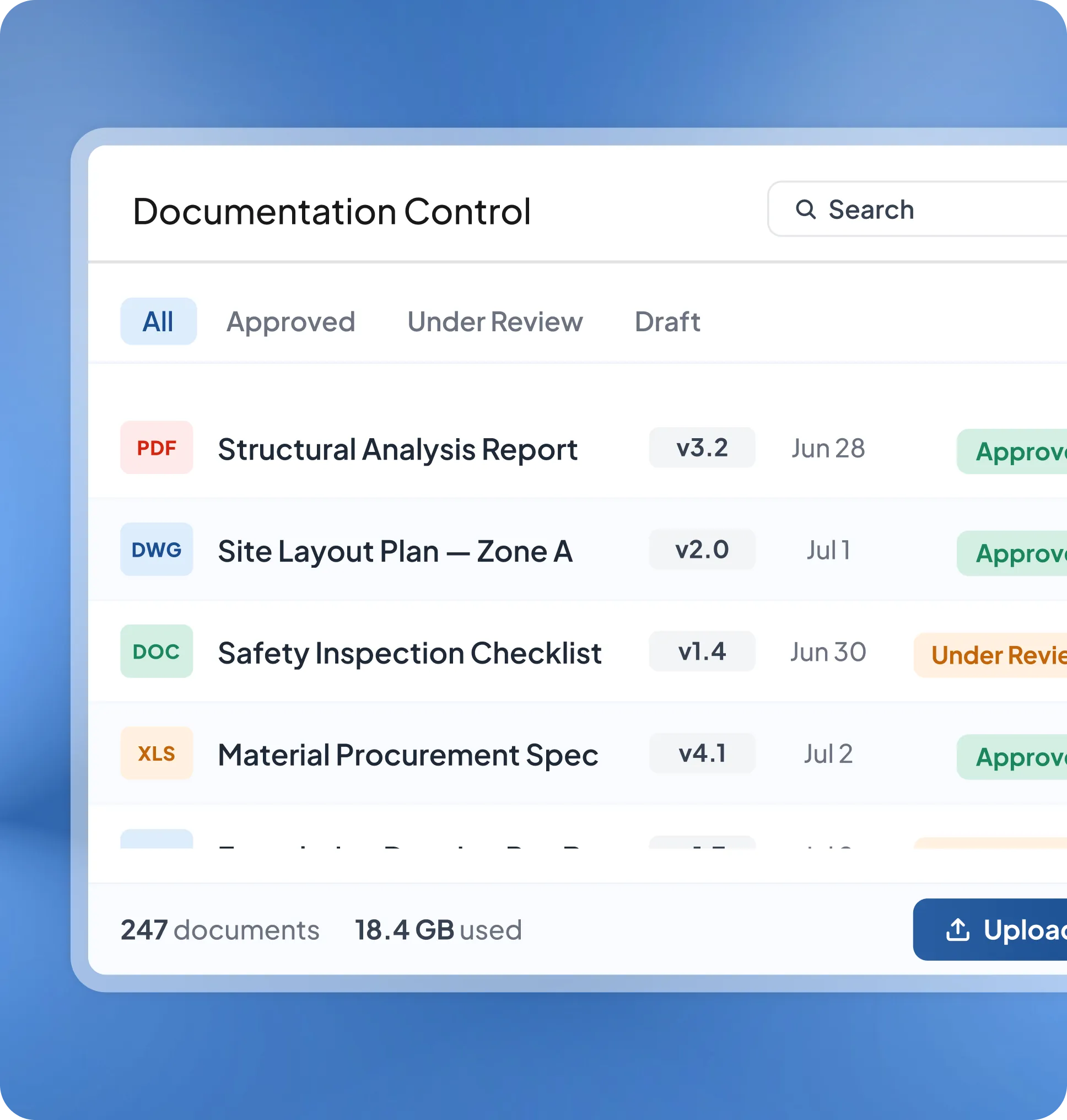Screen dimensions: 1067x1120
Task: Switch to the Approved tab
Action: click(x=290, y=322)
